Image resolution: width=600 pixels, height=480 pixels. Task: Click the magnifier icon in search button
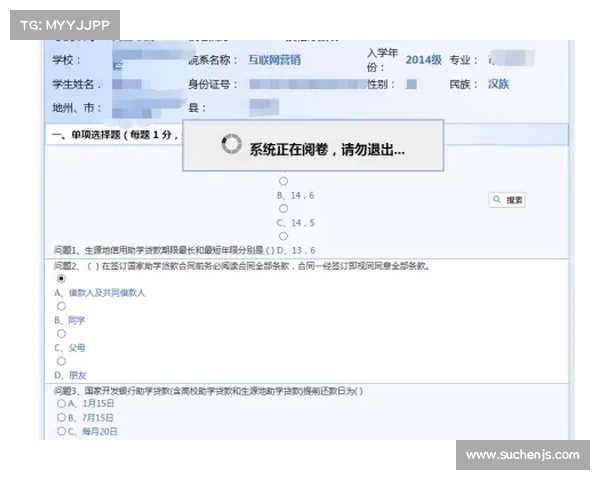tap(497, 199)
